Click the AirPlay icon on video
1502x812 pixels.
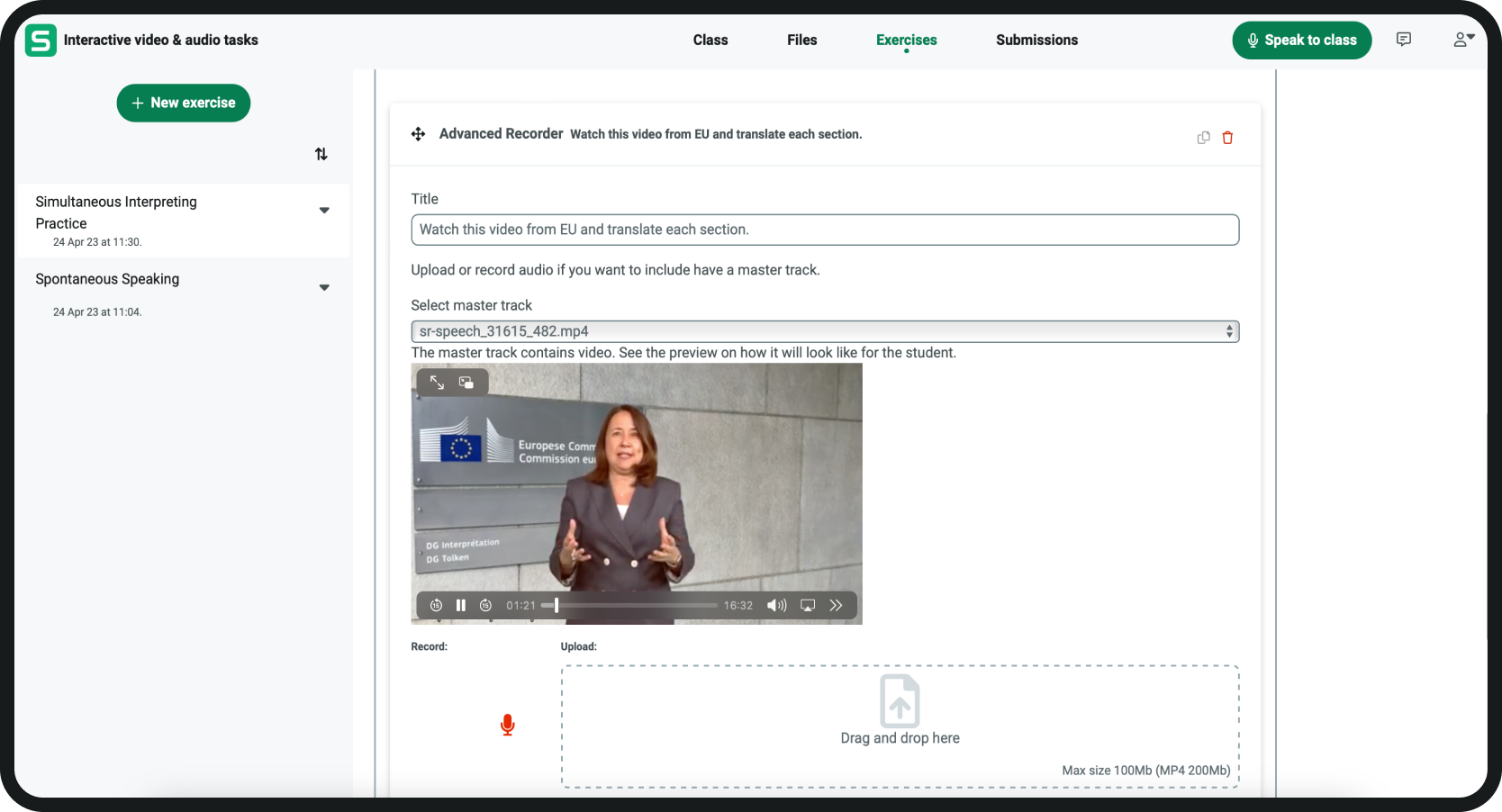coord(808,606)
